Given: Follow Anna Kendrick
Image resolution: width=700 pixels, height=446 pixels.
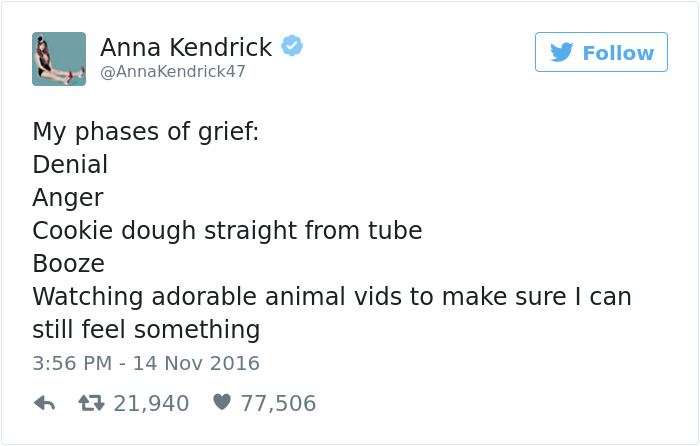Looking at the screenshot, I should tap(601, 52).
